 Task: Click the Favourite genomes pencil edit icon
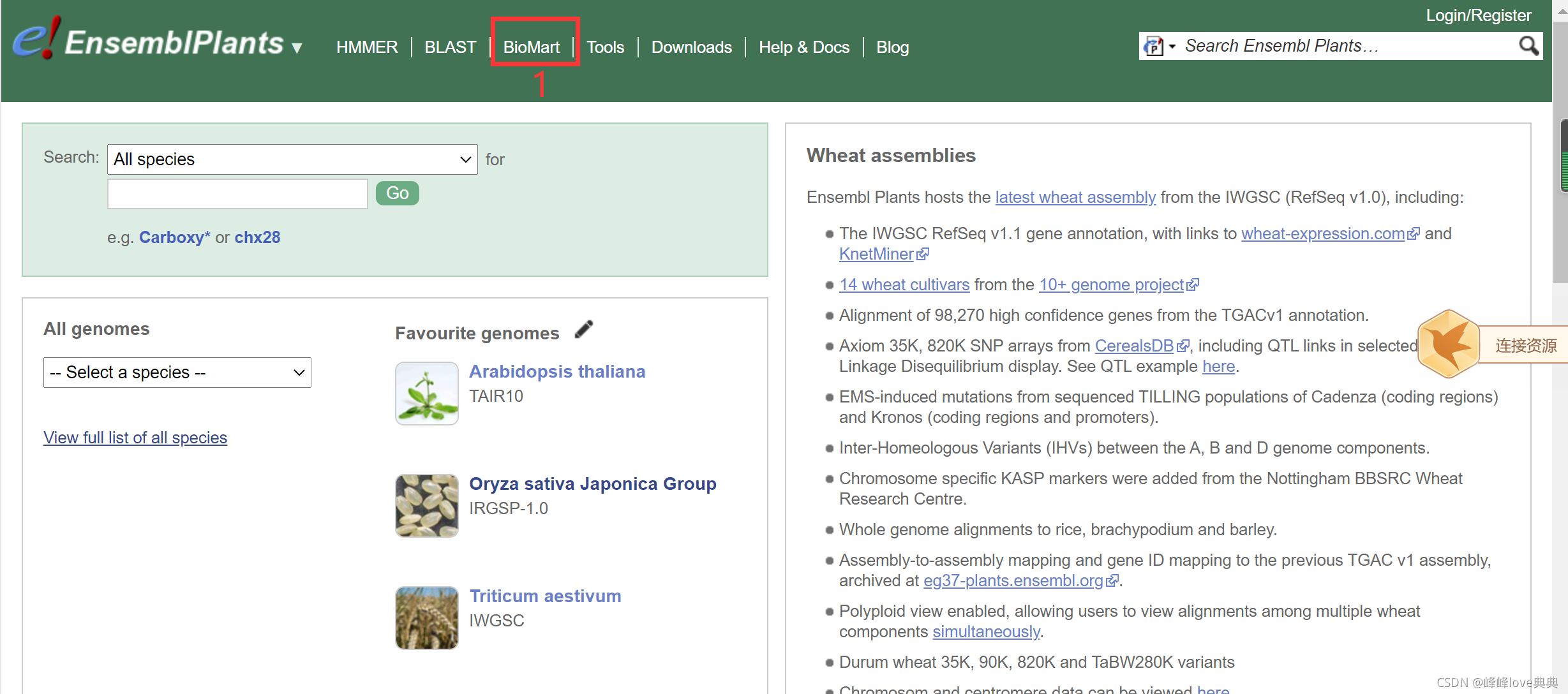point(583,330)
